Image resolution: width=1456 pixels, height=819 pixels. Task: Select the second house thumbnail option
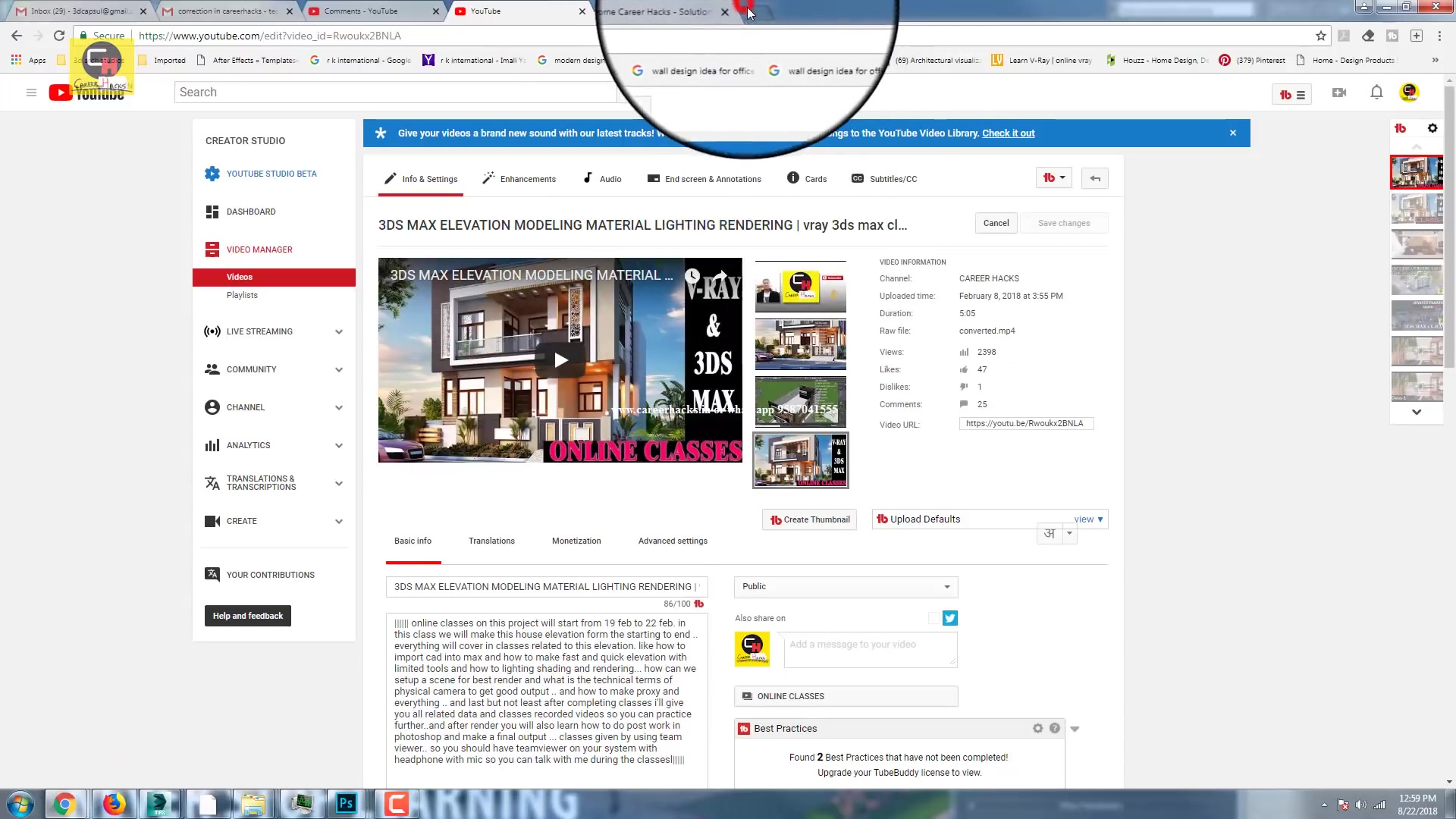(x=801, y=344)
